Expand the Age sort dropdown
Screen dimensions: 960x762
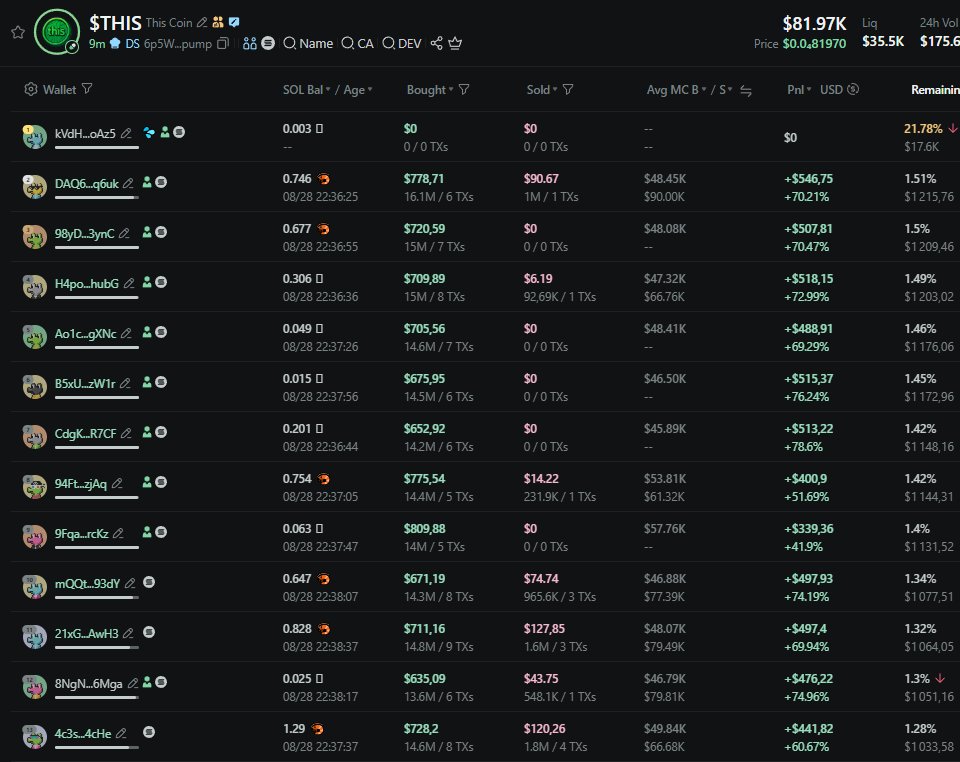coord(370,90)
